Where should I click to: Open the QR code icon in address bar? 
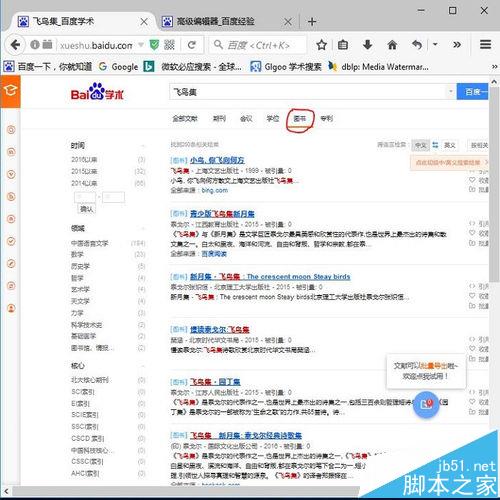tap(169, 45)
